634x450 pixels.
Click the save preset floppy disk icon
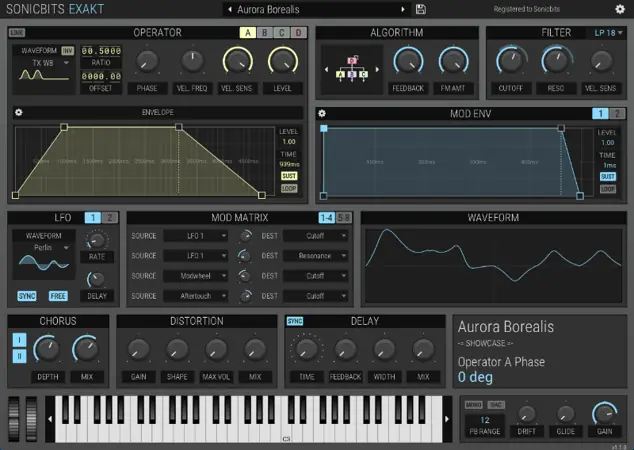[x=421, y=9]
